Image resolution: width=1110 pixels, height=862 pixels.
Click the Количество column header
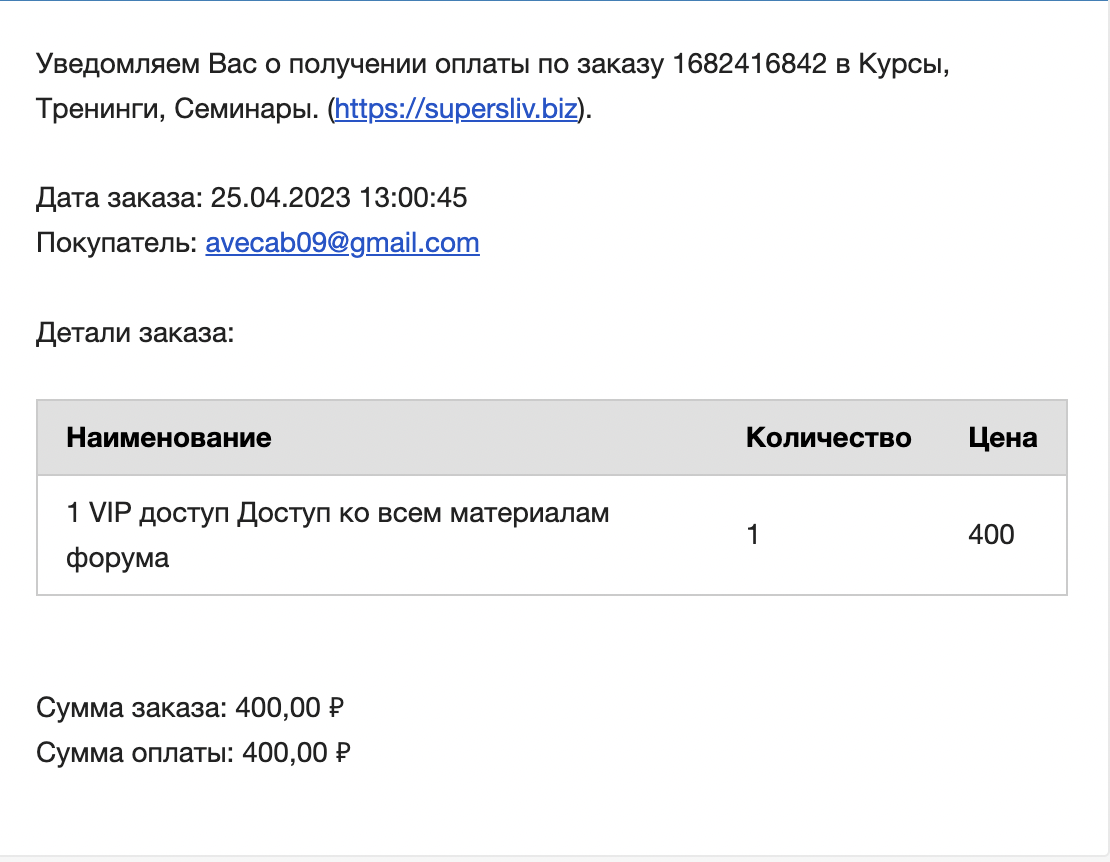coord(828,437)
